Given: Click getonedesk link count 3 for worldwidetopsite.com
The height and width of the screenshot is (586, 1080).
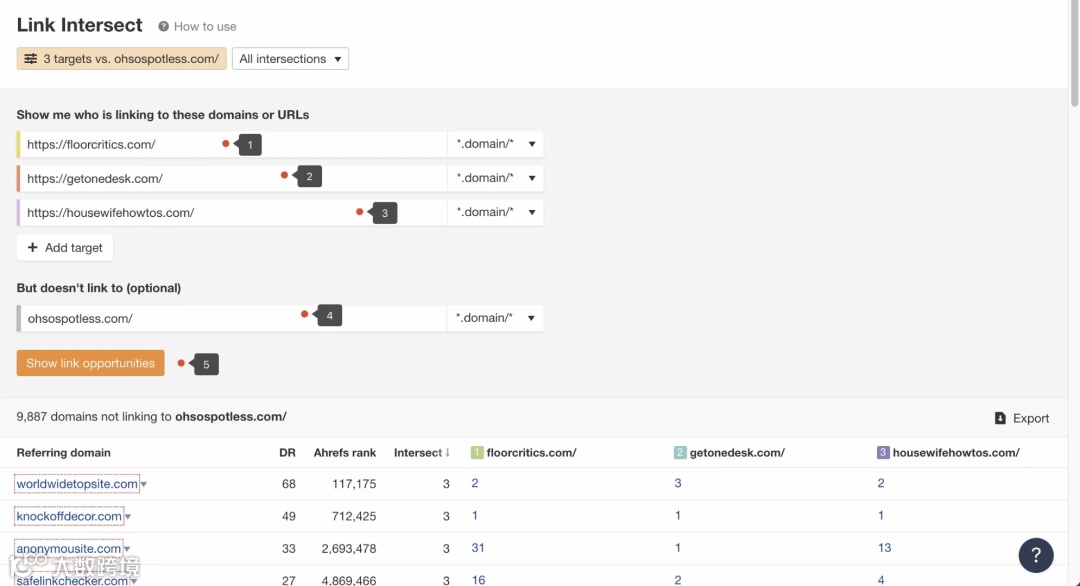Looking at the screenshot, I should coord(678,483).
